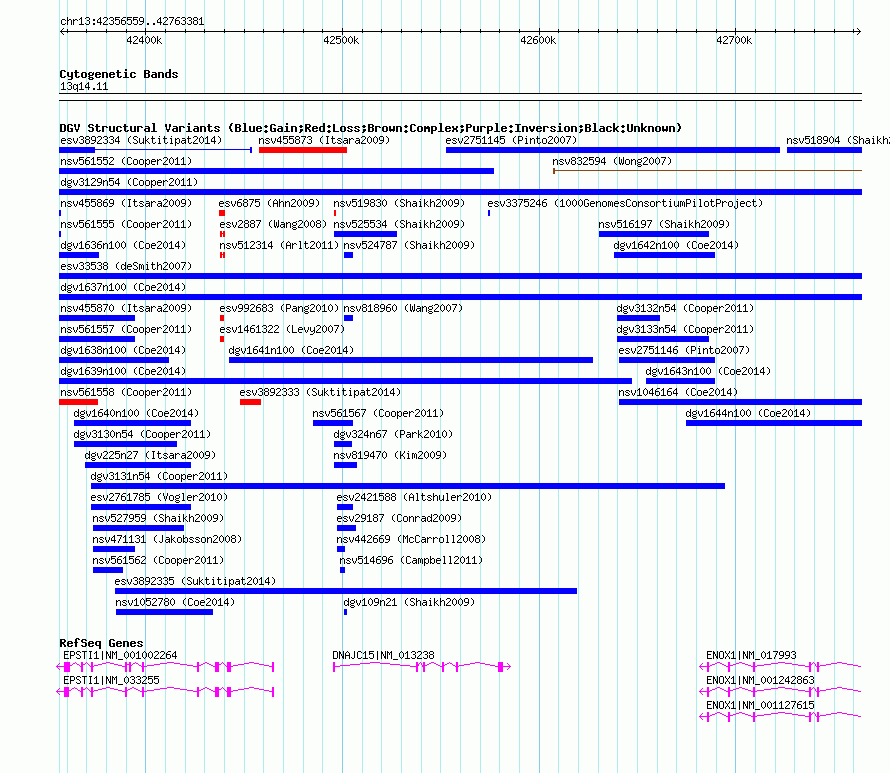
Task: Select the dgv1641n100 (Coe2014) gain bar
Action: tap(410, 360)
